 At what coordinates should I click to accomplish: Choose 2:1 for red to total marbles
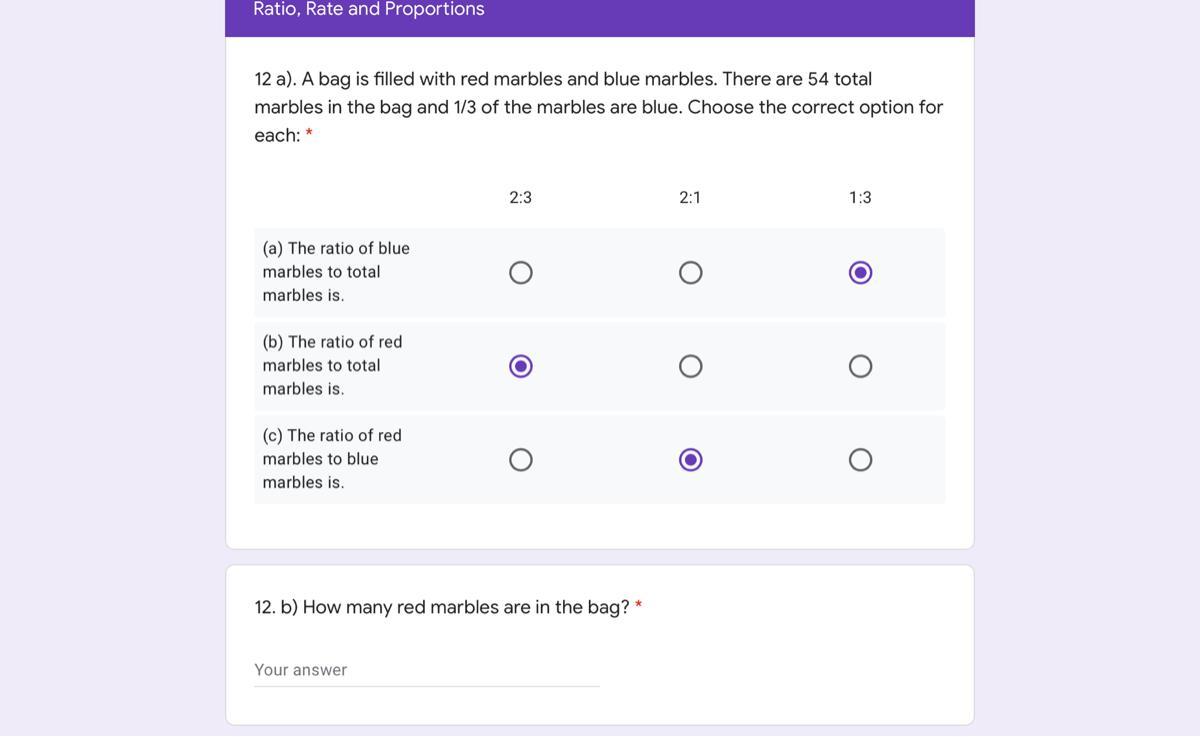pos(690,366)
